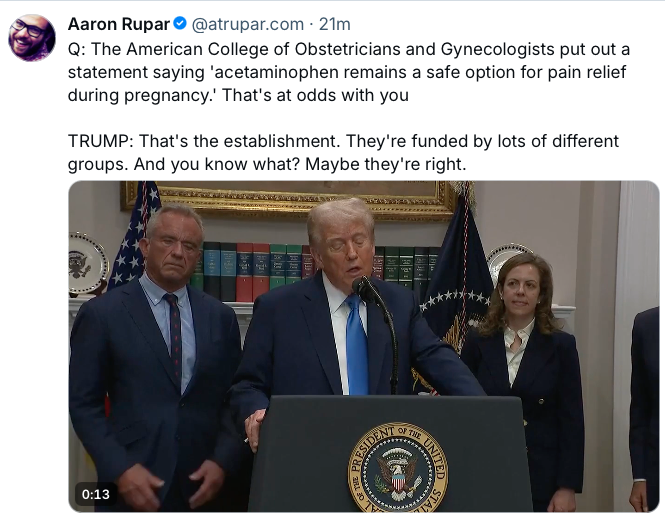Visit the @atrupar.com handle link
The height and width of the screenshot is (519, 665).
coord(248,24)
